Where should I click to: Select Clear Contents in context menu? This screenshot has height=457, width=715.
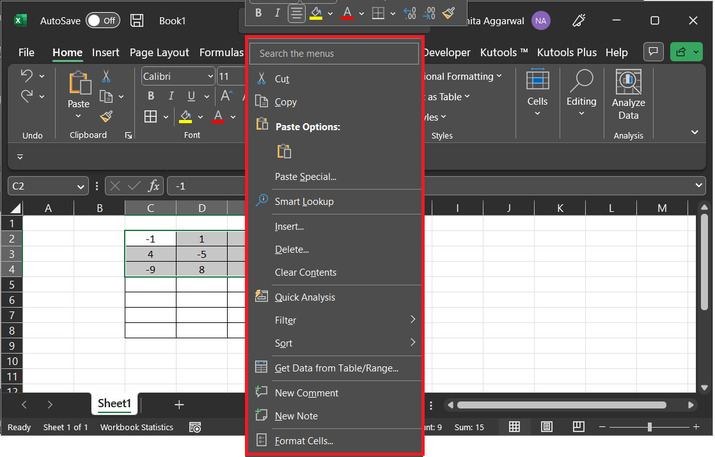pos(334,272)
